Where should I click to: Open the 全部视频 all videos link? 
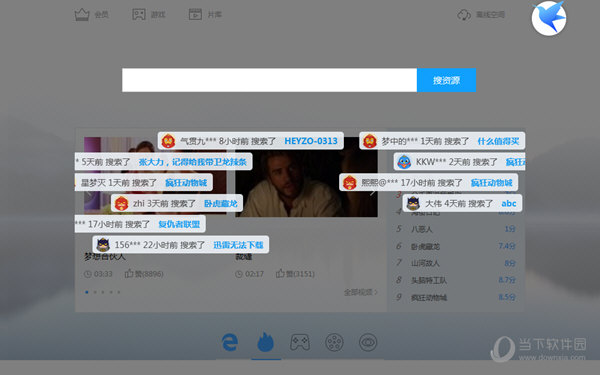coord(361,292)
